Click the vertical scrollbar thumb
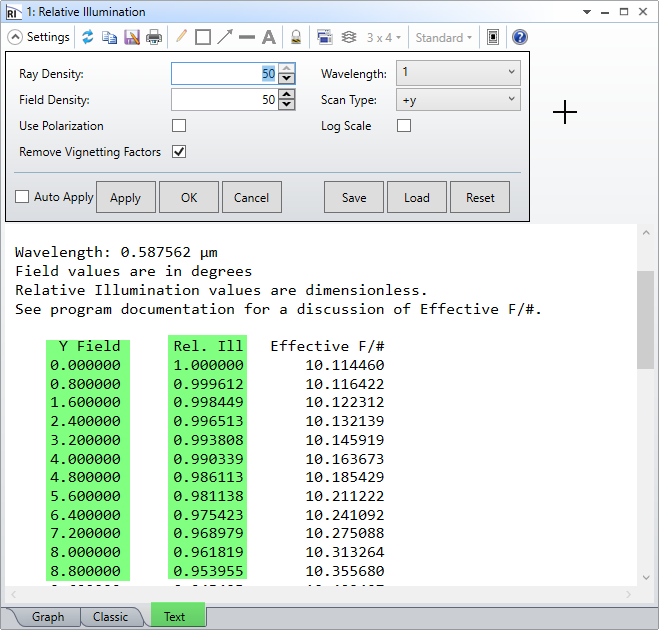The height and width of the screenshot is (630, 659). (646, 320)
